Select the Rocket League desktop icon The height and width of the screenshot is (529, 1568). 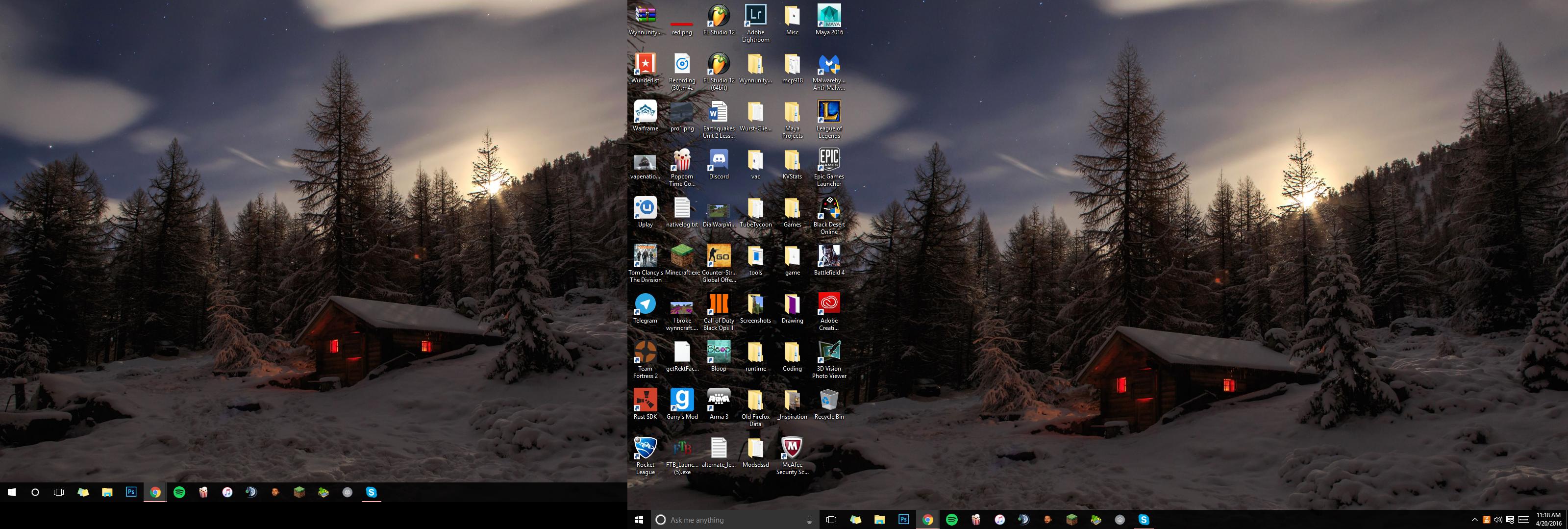click(x=645, y=456)
